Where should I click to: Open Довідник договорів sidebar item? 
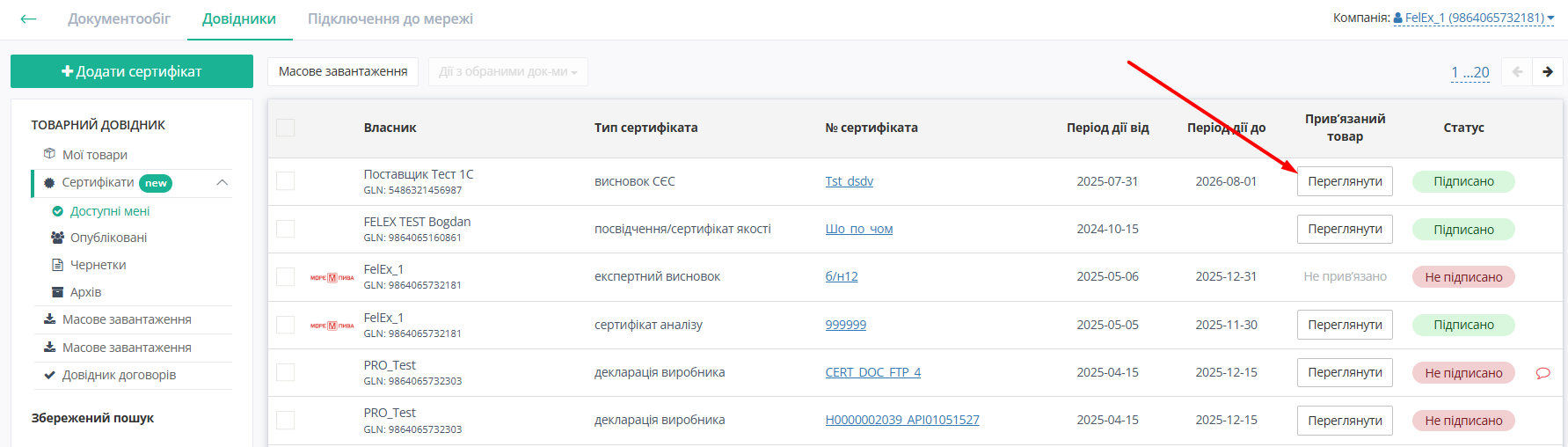coord(120,375)
